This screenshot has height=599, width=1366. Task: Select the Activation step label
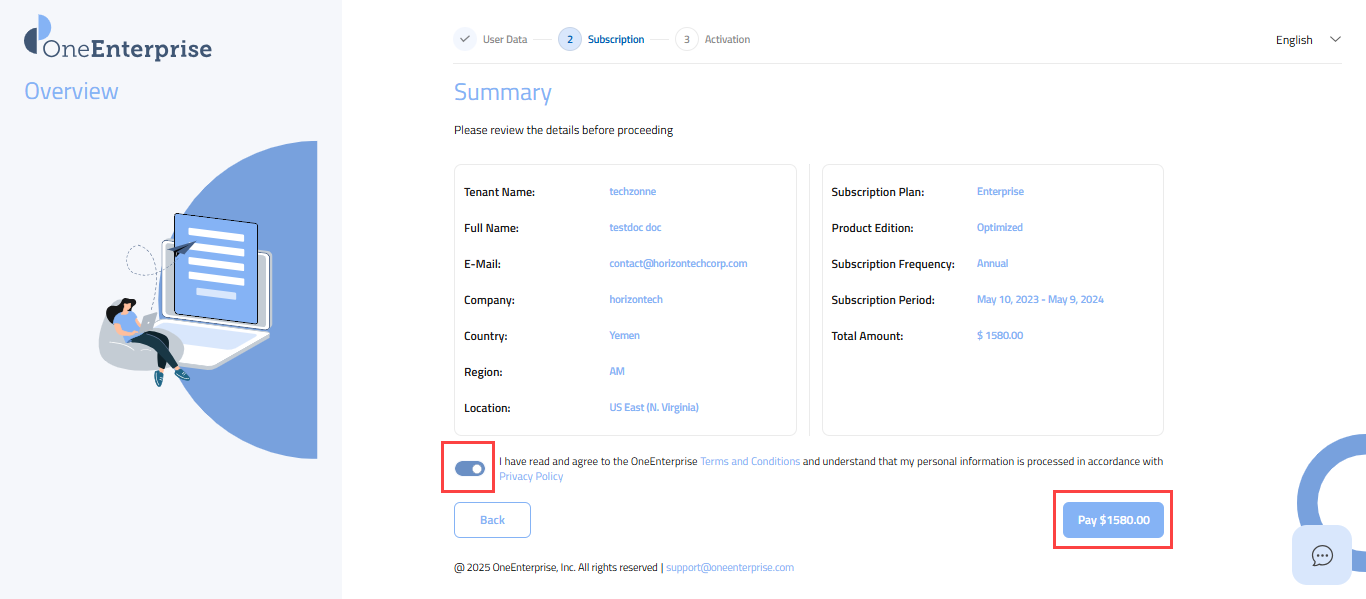click(x=727, y=39)
